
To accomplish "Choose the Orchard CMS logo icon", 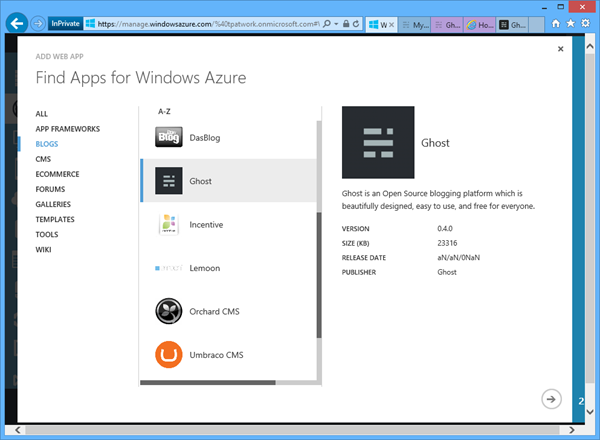I will (168, 312).
